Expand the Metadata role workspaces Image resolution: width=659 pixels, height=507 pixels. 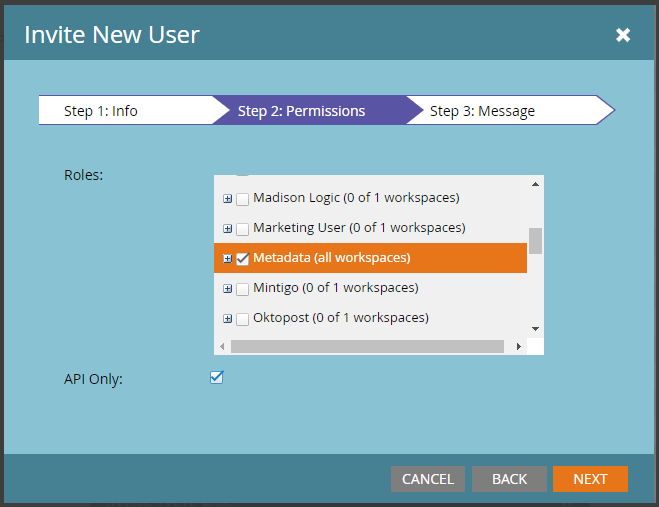click(x=228, y=259)
